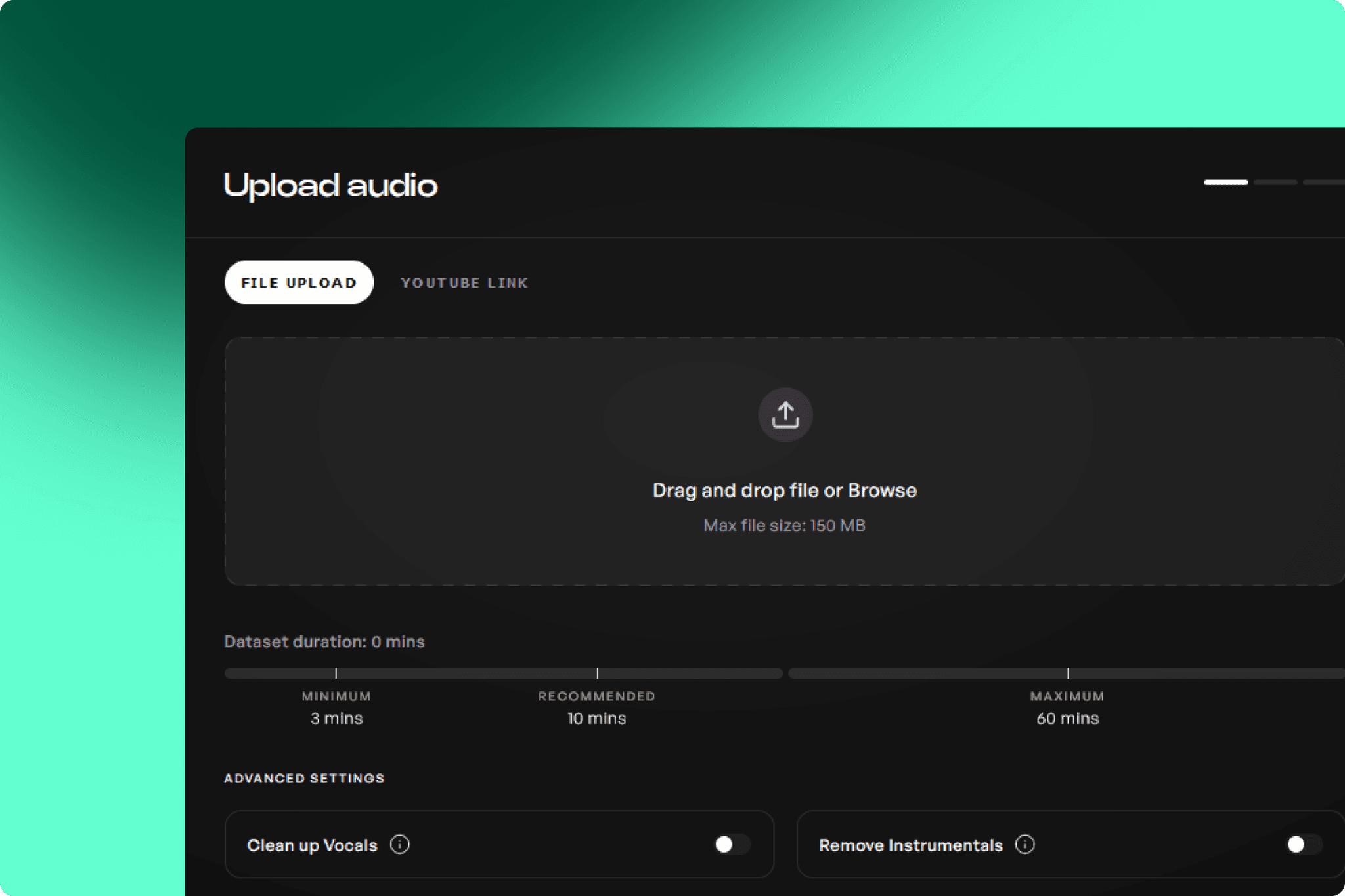Click Browse to choose a file
Image resolution: width=1345 pixels, height=896 pixels.
point(883,490)
